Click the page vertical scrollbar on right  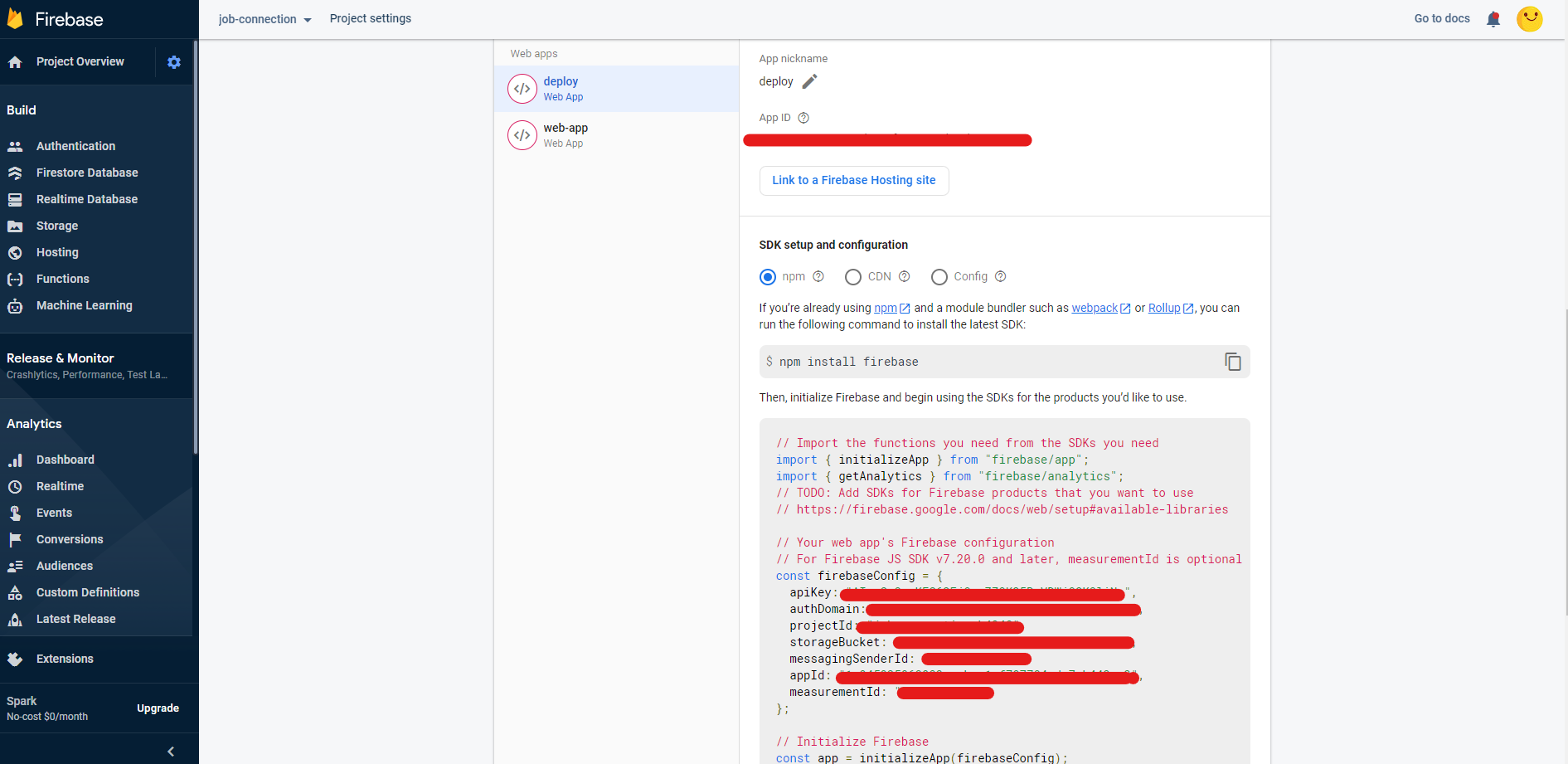(x=1566, y=461)
